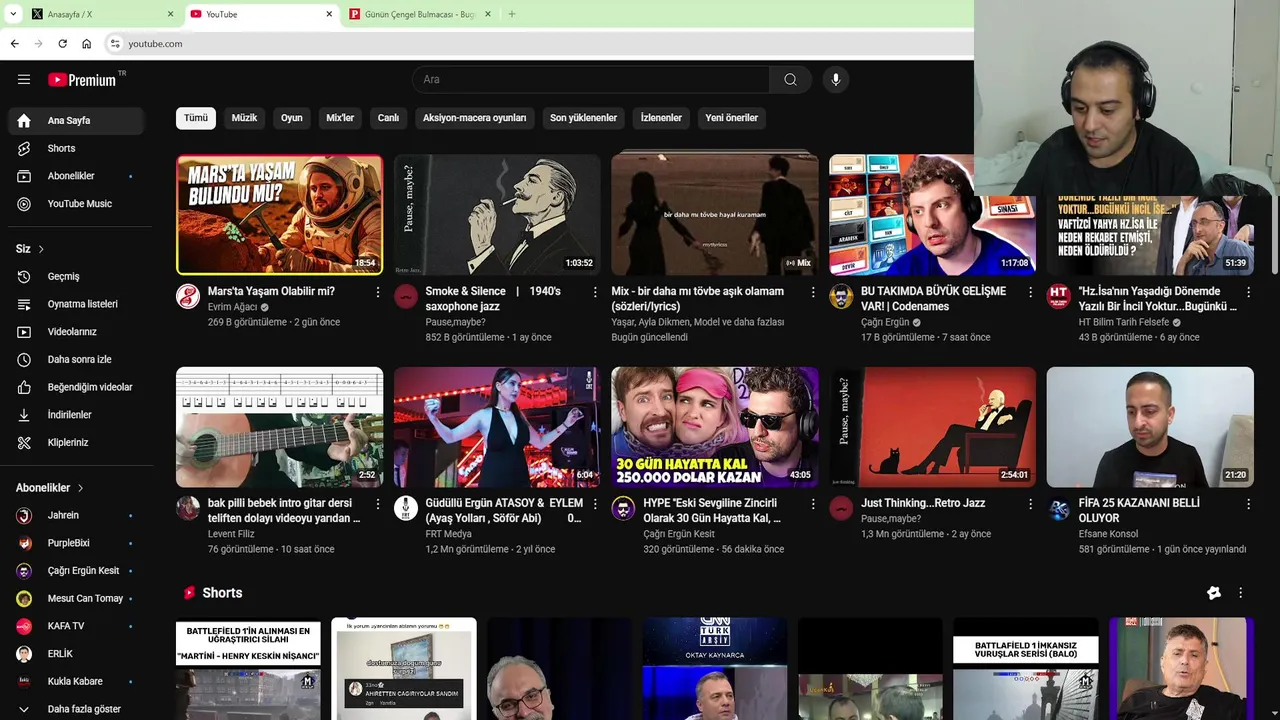Image resolution: width=1280 pixels, height=720 pixels.
Task: Open the tab search dropdown arrow
Action: pos(12,14)
